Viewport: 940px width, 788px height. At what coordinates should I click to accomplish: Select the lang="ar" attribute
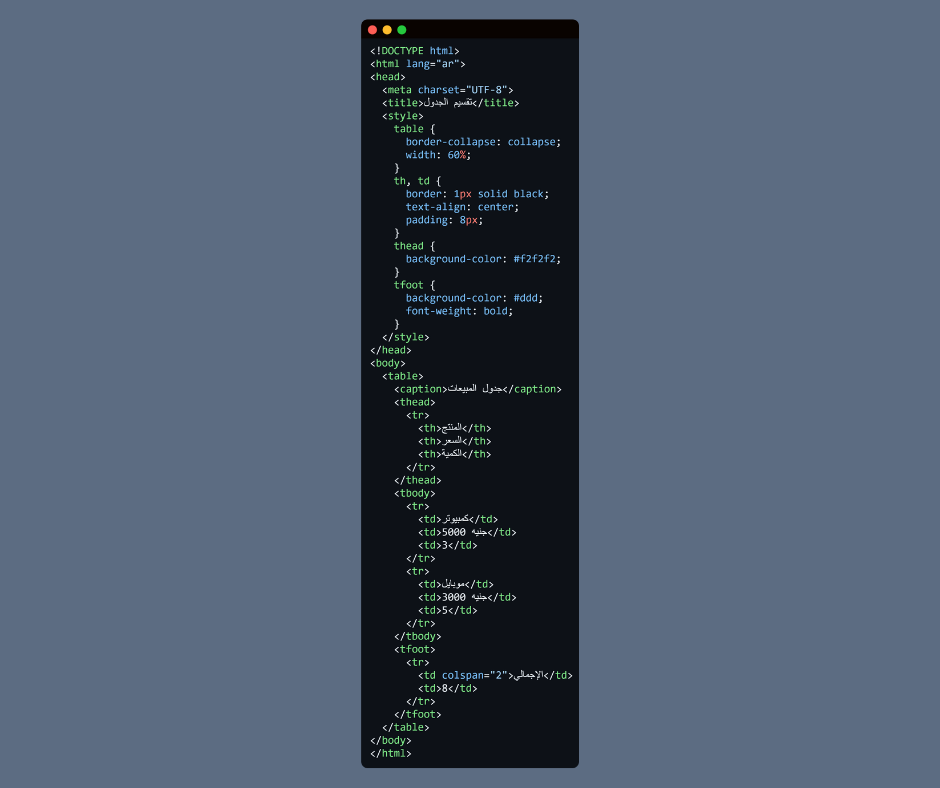point(435,64)
